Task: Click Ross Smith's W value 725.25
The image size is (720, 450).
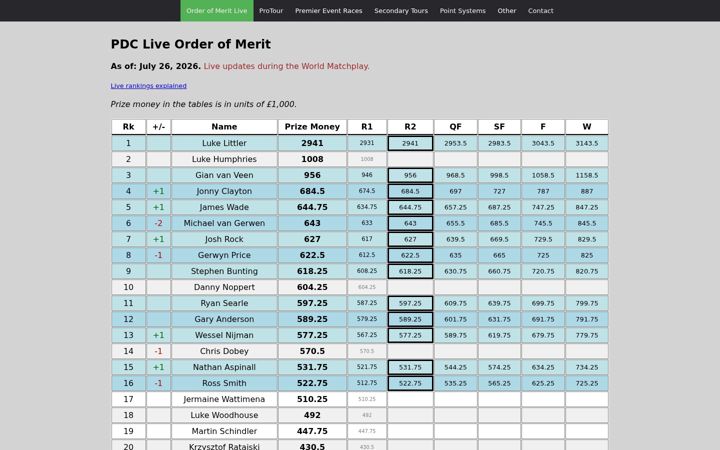Action: coord(587,383)
